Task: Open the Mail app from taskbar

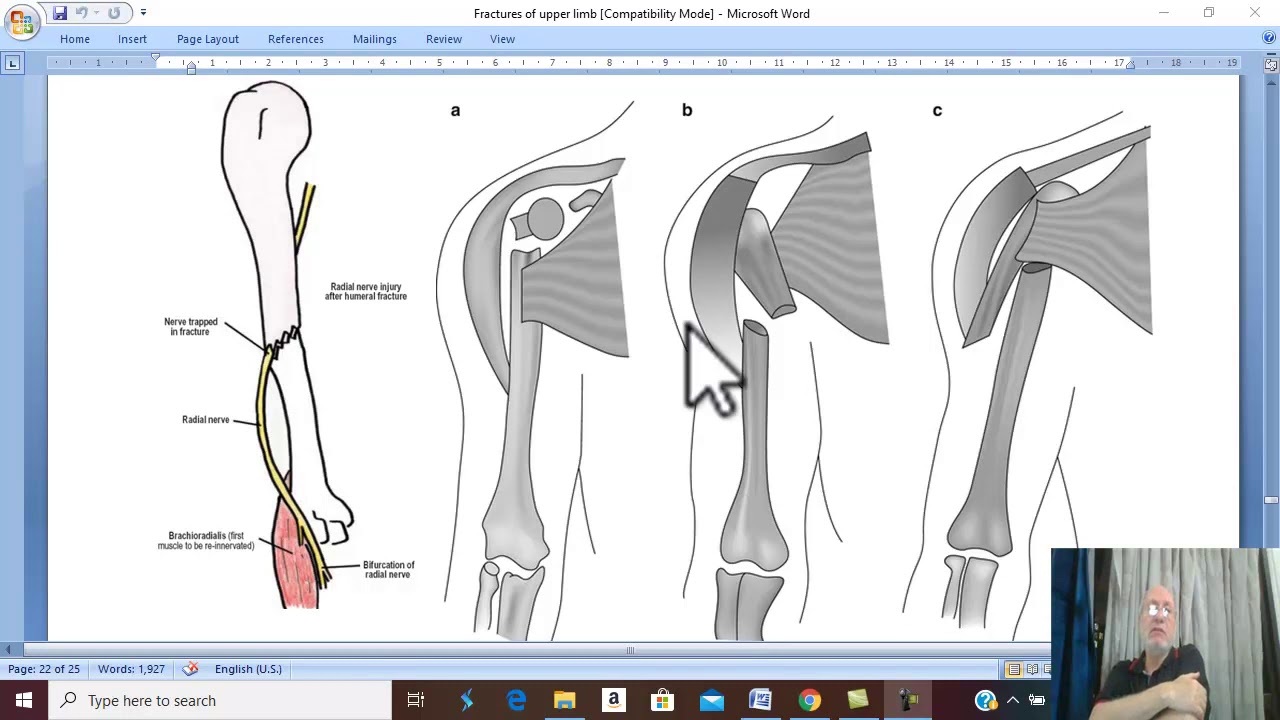Action: coord(712,700)
